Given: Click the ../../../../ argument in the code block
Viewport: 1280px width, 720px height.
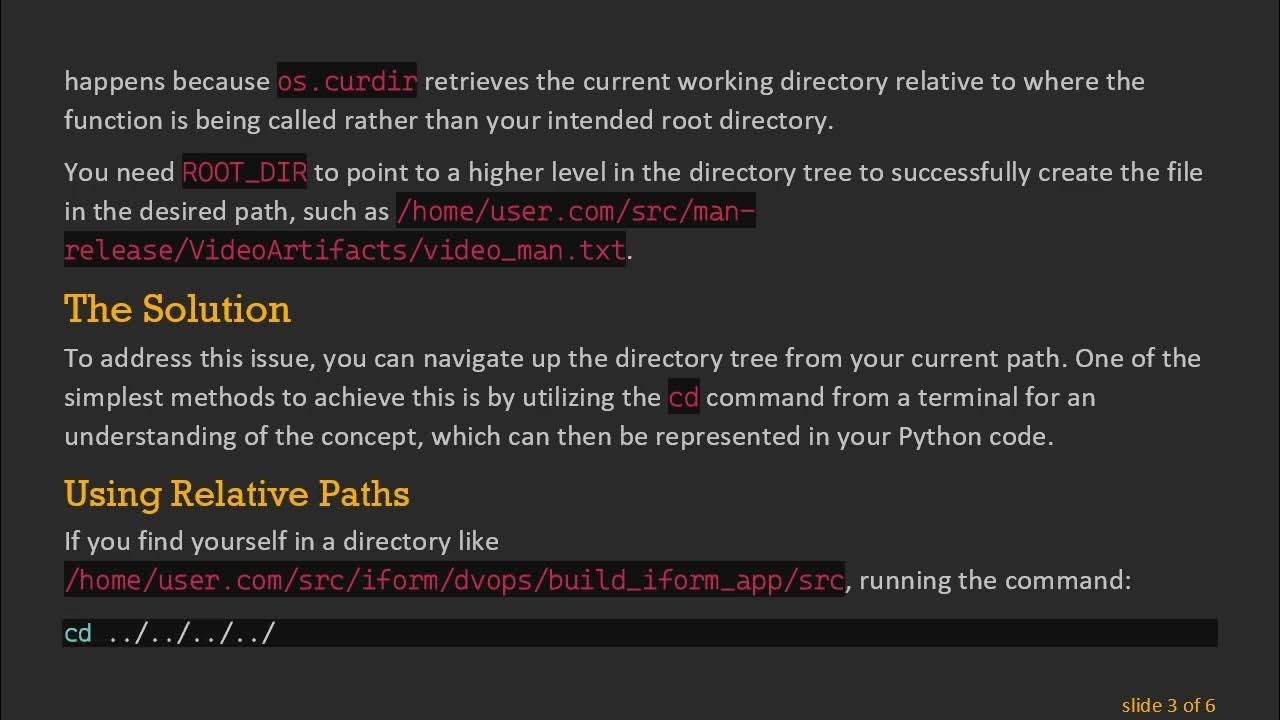Looking at the screenshot, I should (190, 633).
